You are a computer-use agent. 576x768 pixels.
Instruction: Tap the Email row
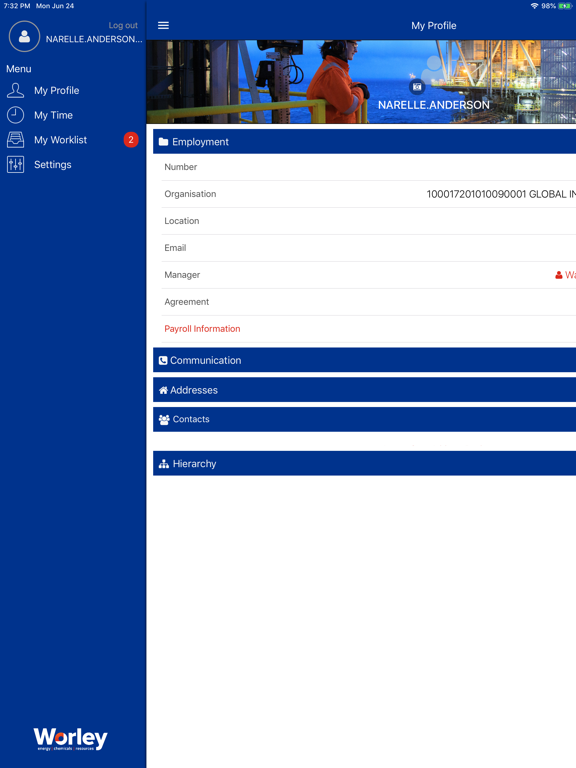point(369,248)
